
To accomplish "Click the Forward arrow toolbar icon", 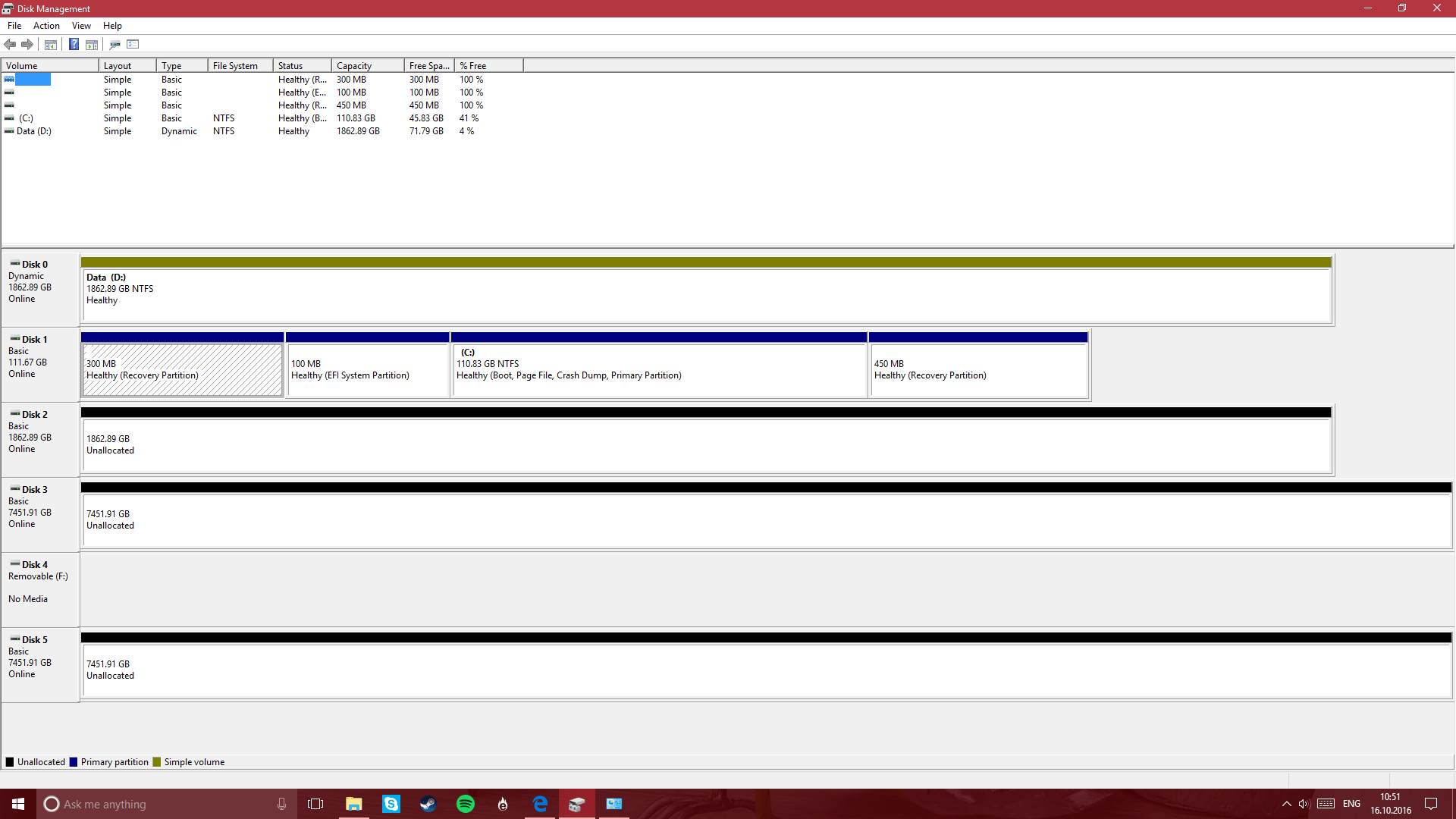I will (27, 45).
